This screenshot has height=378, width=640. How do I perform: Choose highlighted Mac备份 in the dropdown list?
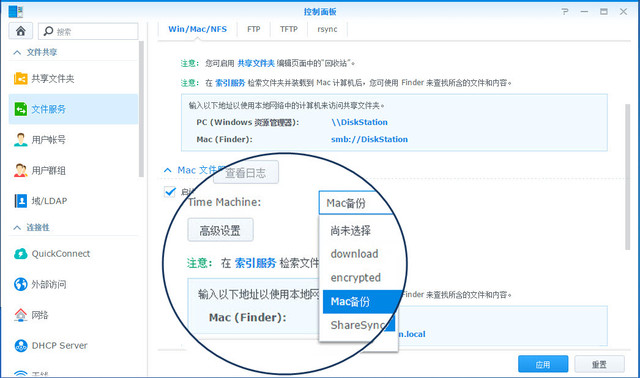[359, 302]
